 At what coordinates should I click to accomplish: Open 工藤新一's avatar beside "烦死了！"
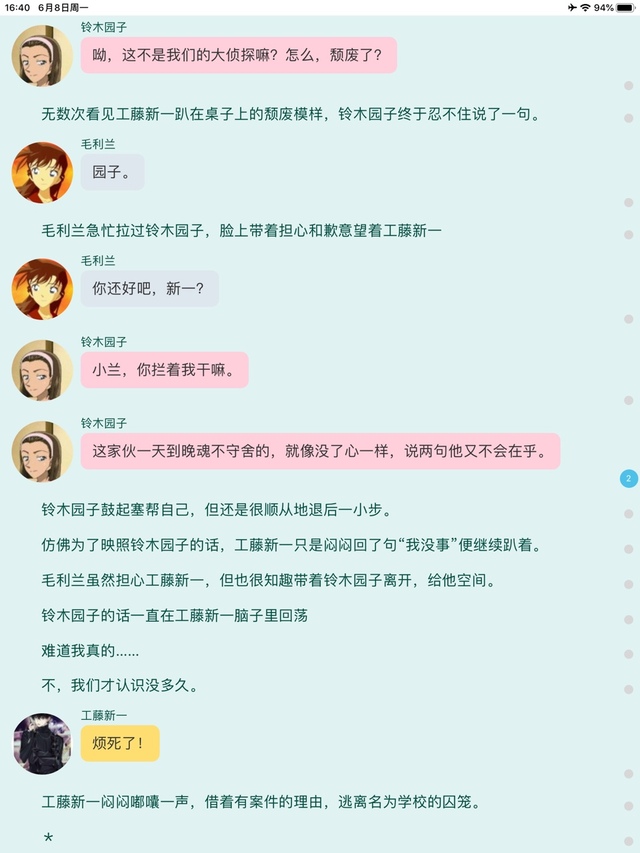click(x=42, y=743)
